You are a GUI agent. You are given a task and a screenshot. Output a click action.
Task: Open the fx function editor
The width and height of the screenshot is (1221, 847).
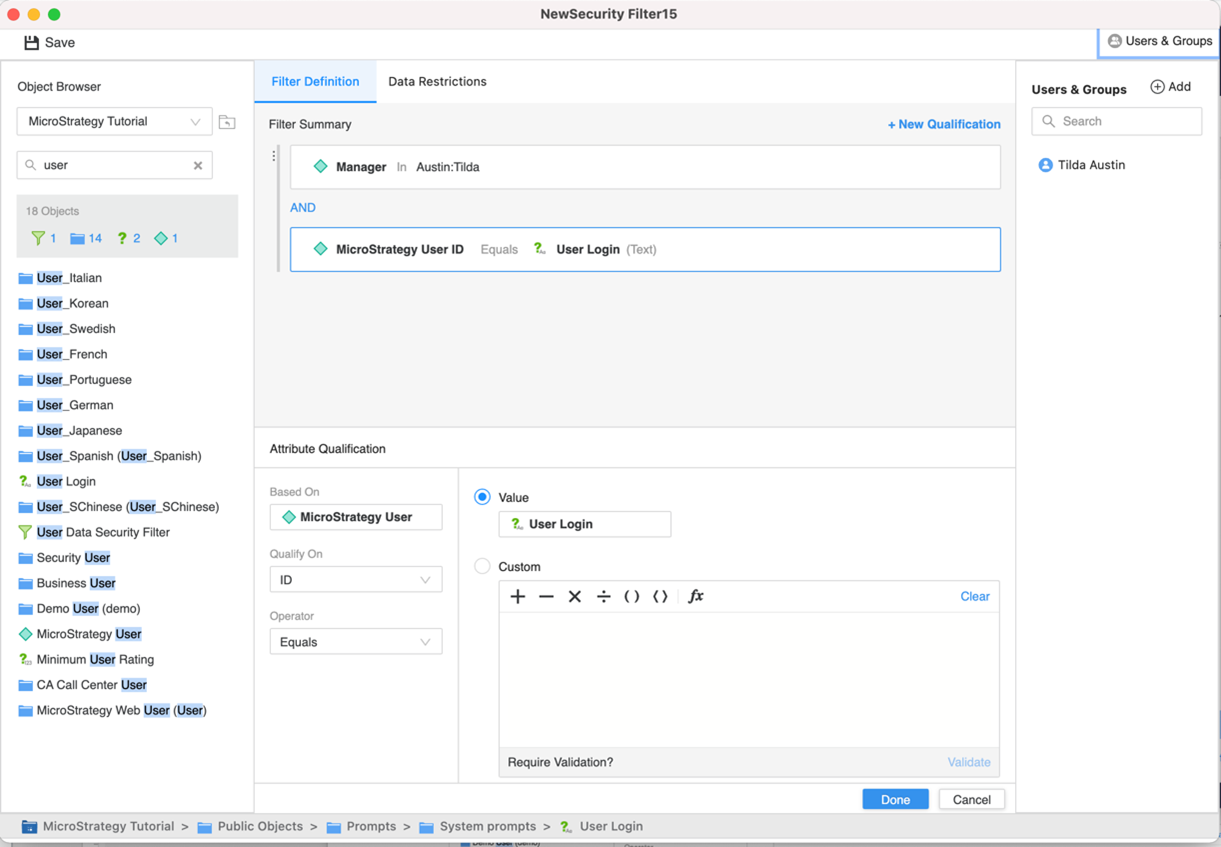tap(696, 596)
